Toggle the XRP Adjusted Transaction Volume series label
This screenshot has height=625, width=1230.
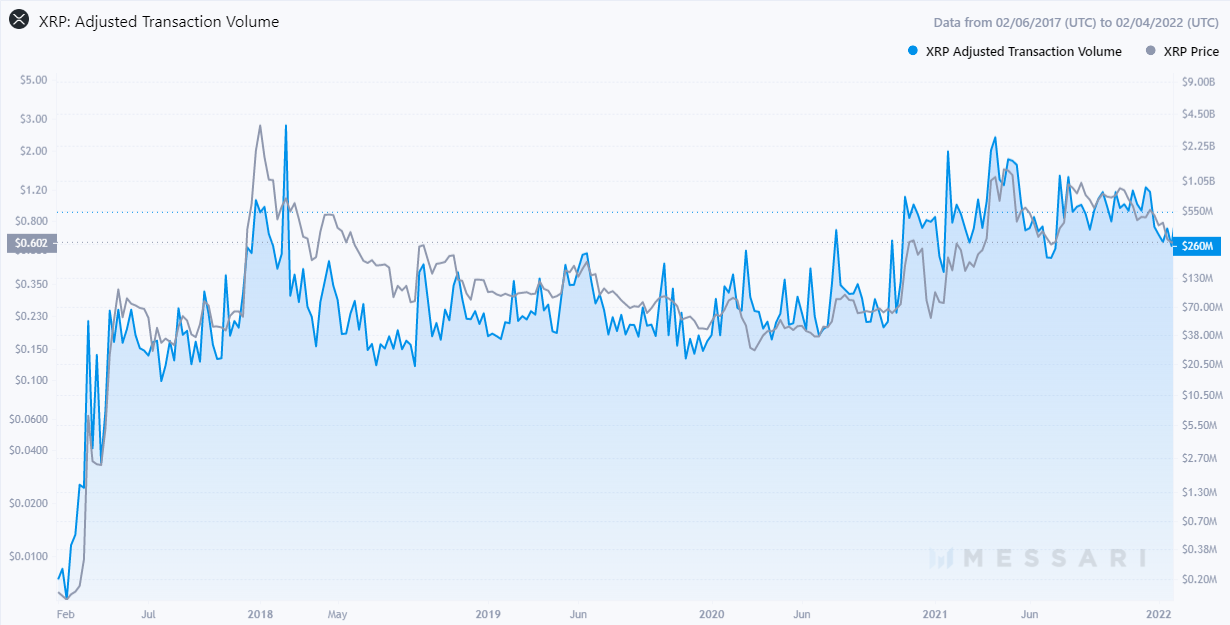pyautogui.click(x=1024, y=51)
